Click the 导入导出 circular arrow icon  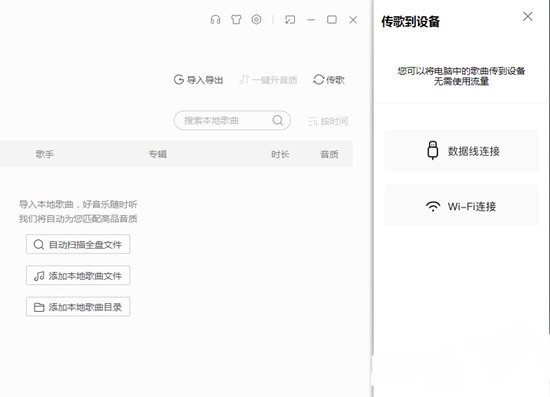[179, 80]
